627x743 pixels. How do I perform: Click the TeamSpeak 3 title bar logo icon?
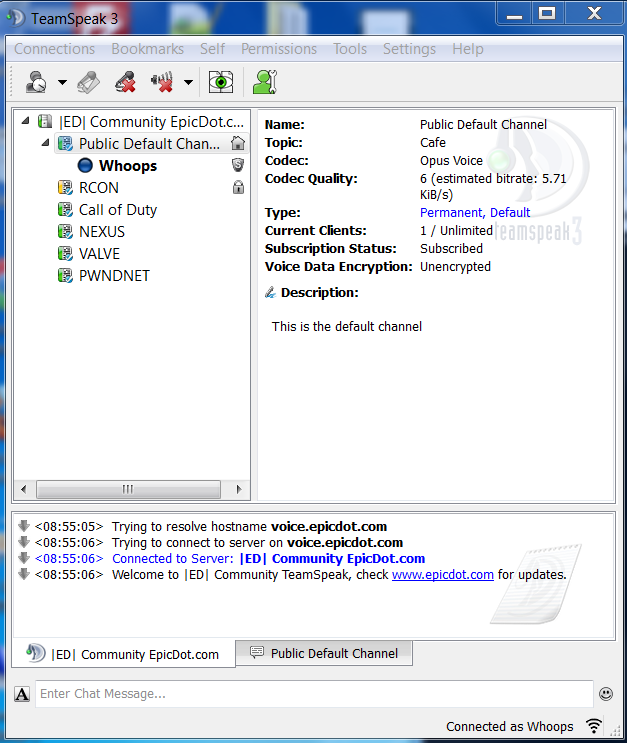[x=17, y=18]
